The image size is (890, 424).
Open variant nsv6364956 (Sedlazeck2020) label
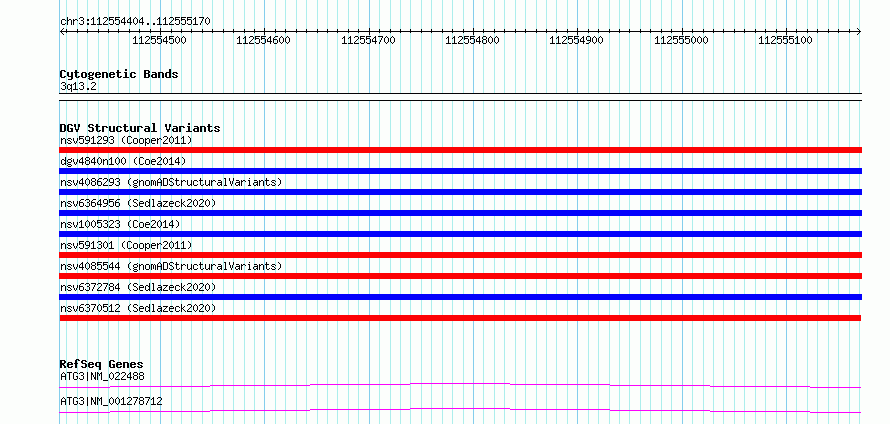(138, 203)
